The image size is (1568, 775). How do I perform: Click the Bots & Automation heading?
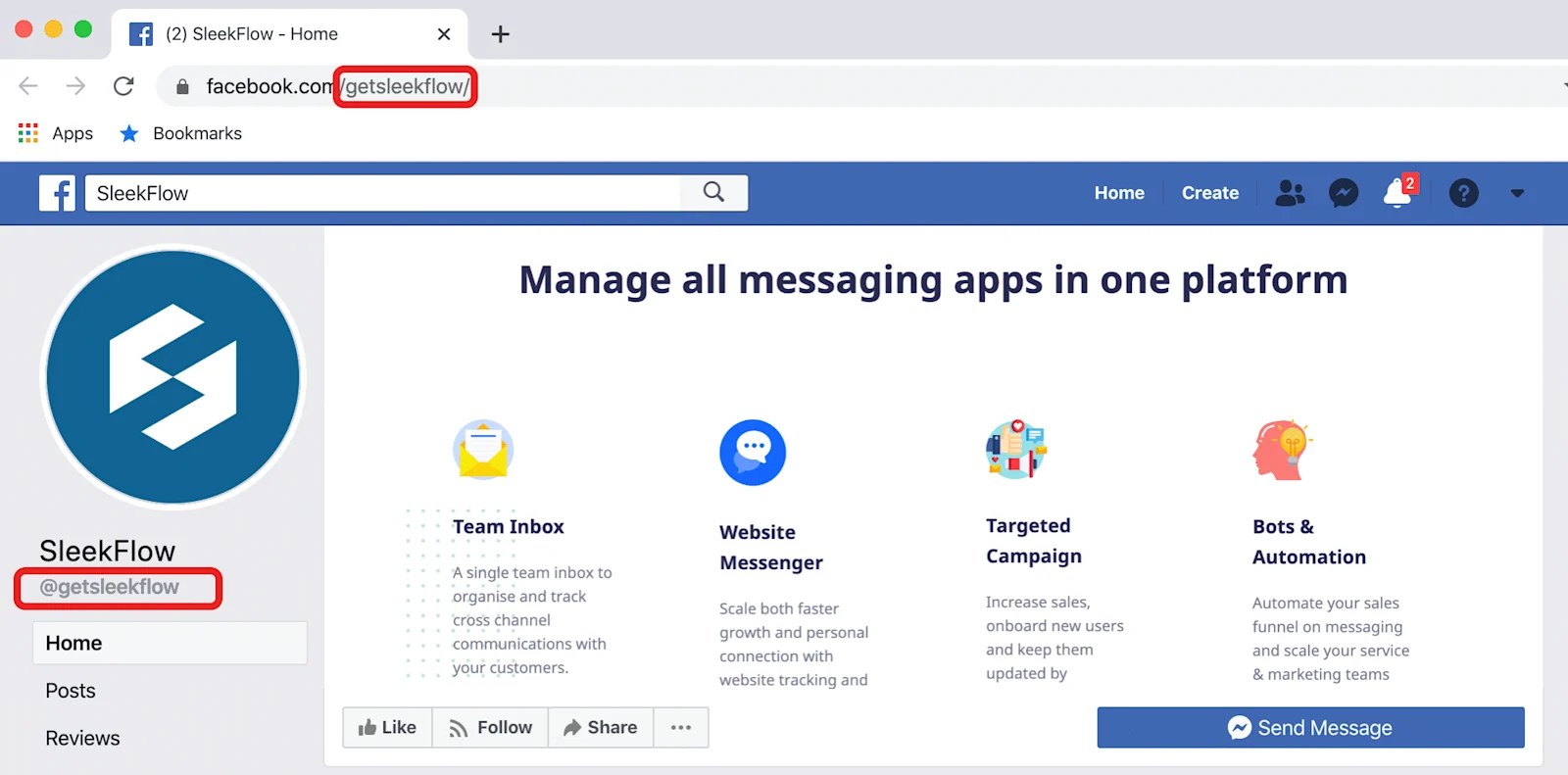coord(1309,541)
